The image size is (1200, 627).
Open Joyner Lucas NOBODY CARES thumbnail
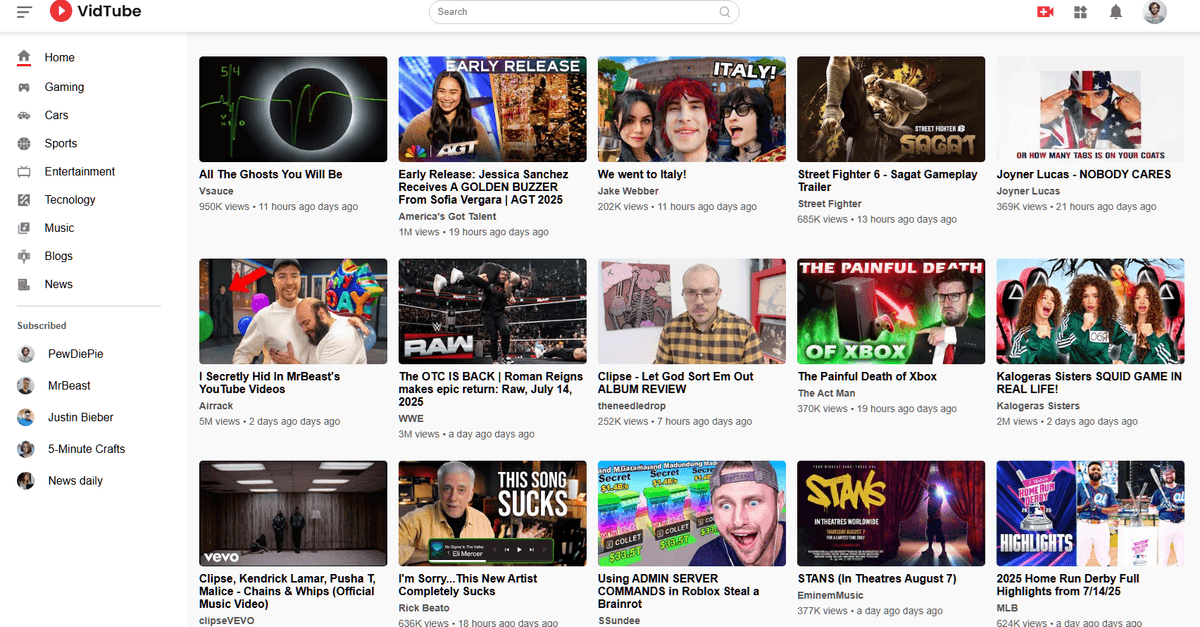tap(1090, 109)
